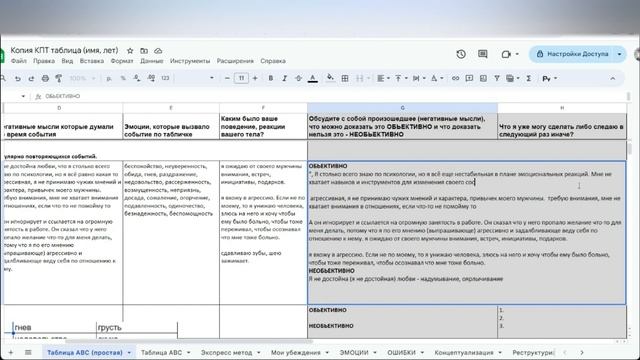Open the Справка menu
This screenshot has width=640, height=360.
tap(273, 61)
